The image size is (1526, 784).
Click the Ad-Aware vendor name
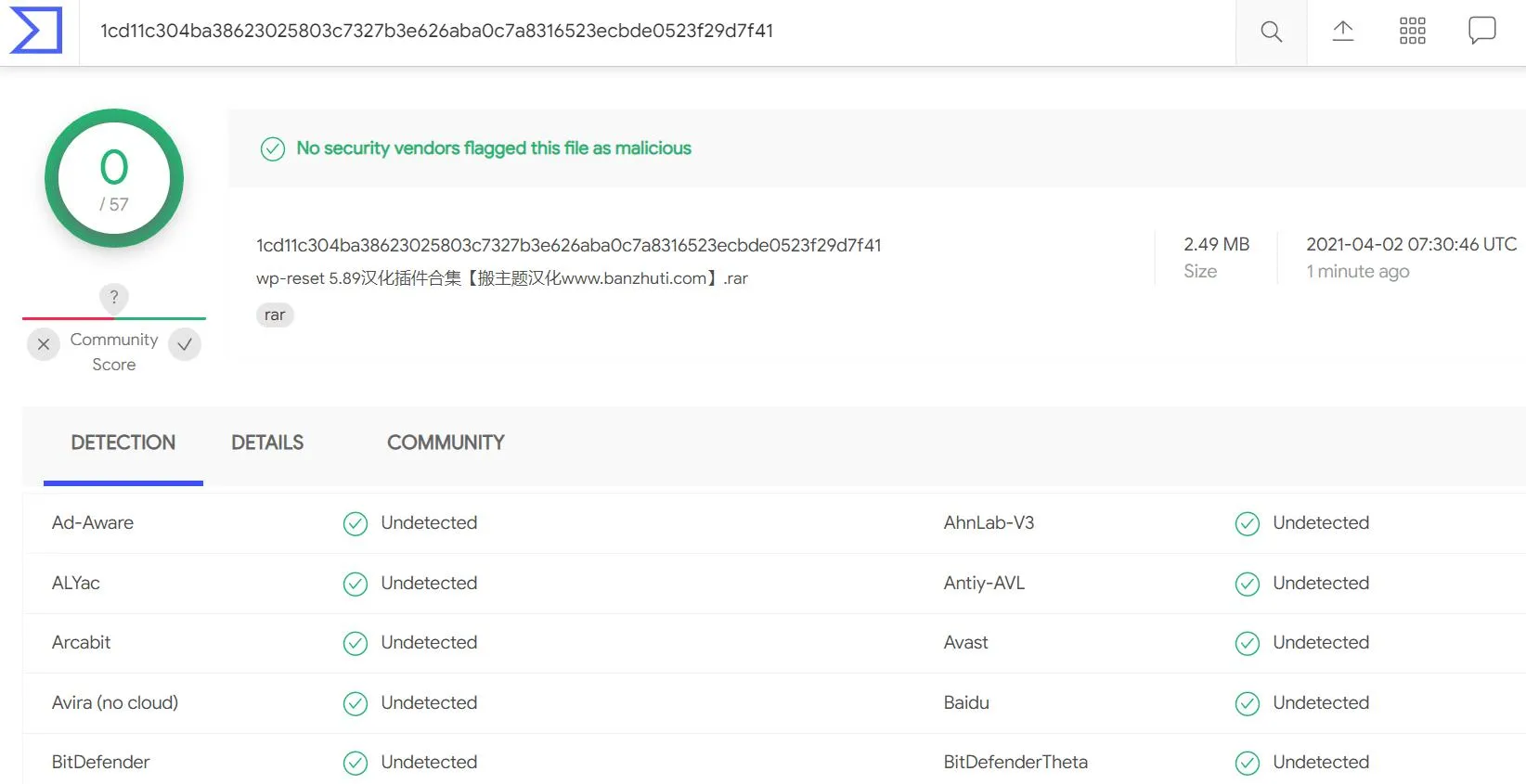[x=93, y=522]
